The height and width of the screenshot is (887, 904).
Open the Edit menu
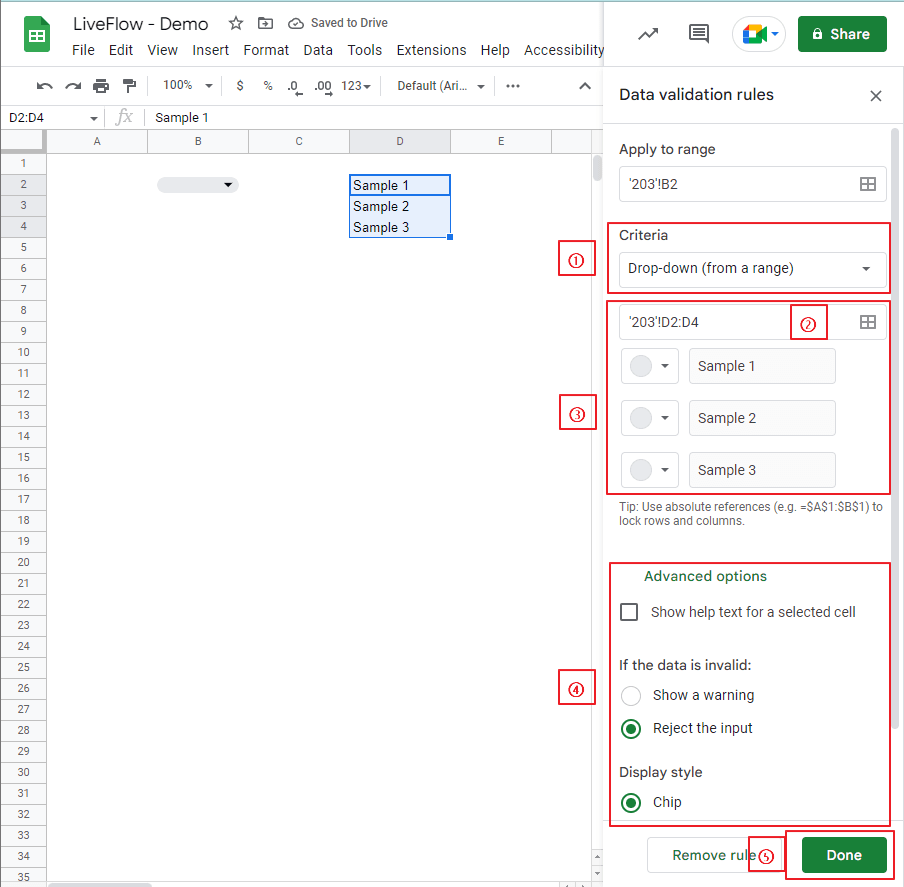point(120,50)
